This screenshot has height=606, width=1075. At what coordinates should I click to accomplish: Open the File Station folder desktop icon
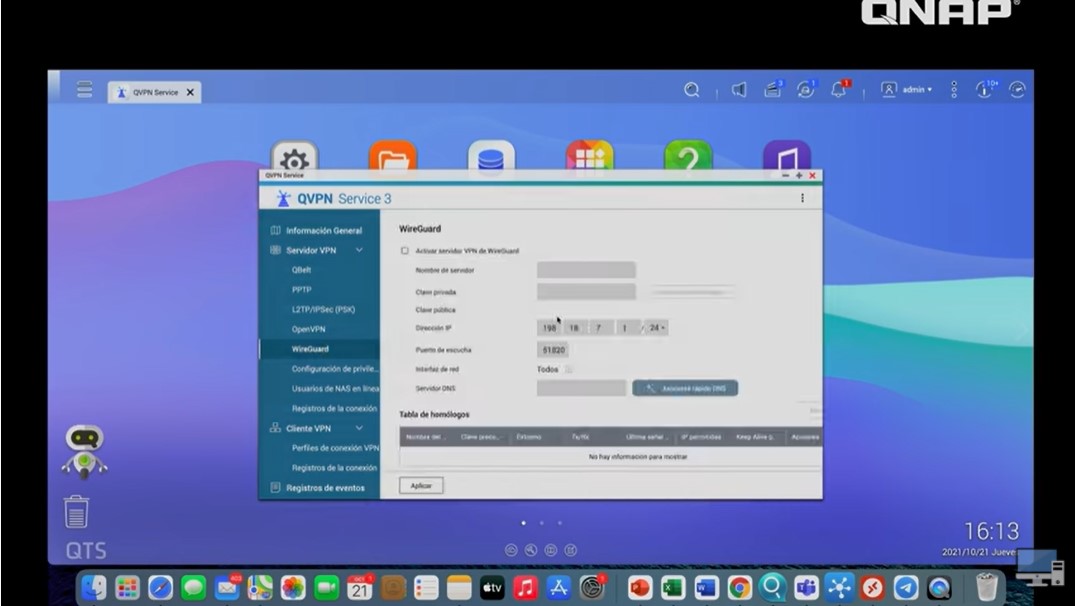point(393,156)
